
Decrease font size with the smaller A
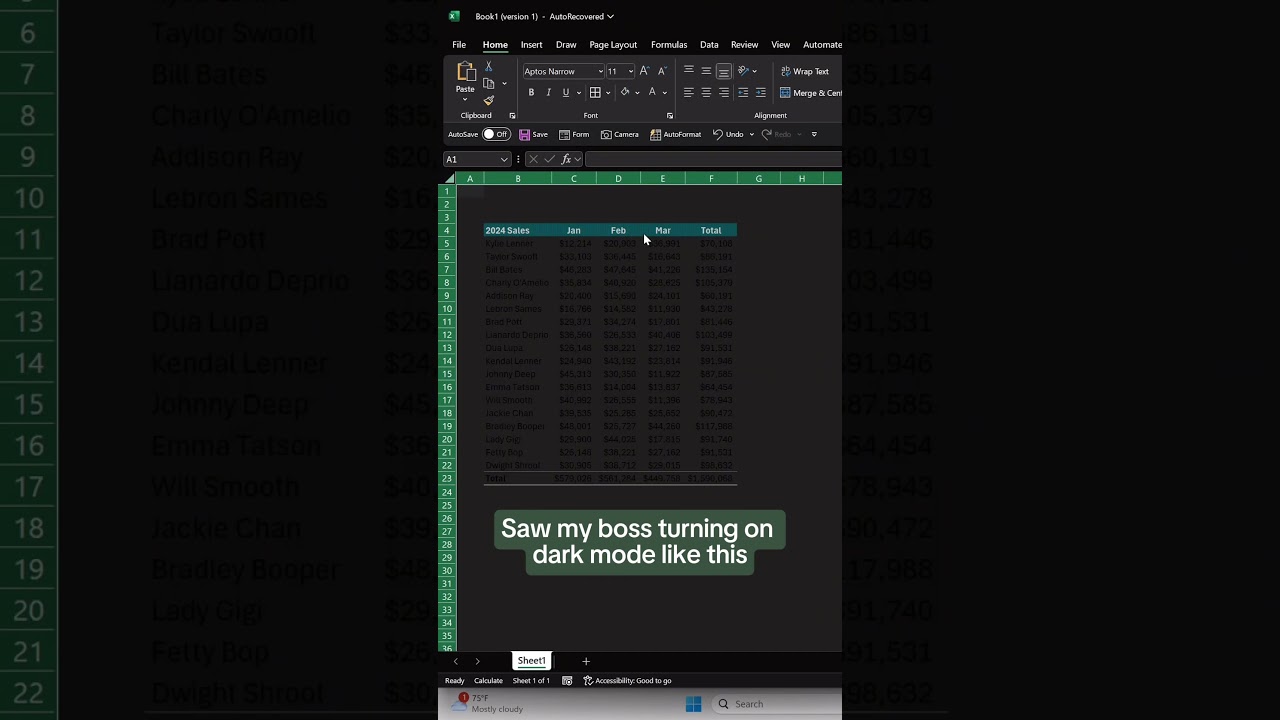(661, 71)
